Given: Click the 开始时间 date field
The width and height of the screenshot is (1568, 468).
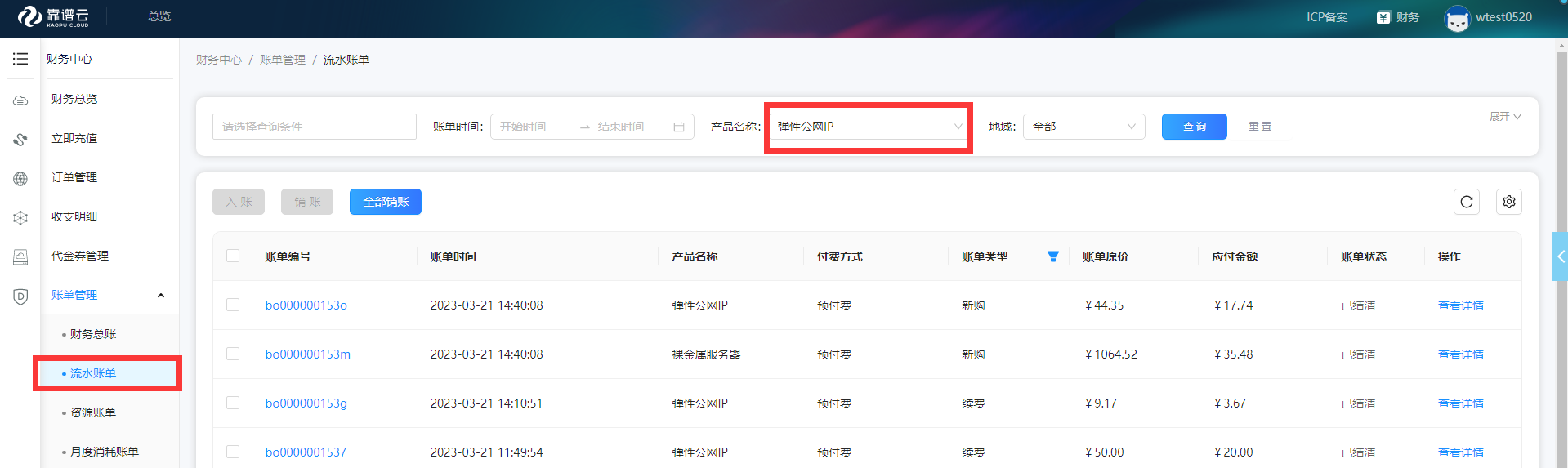Looking at the screenshot, I should coord(534,127).
